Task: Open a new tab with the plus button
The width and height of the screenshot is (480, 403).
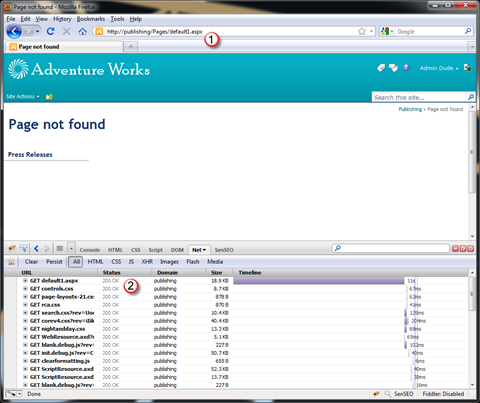Action: point(131,47)
